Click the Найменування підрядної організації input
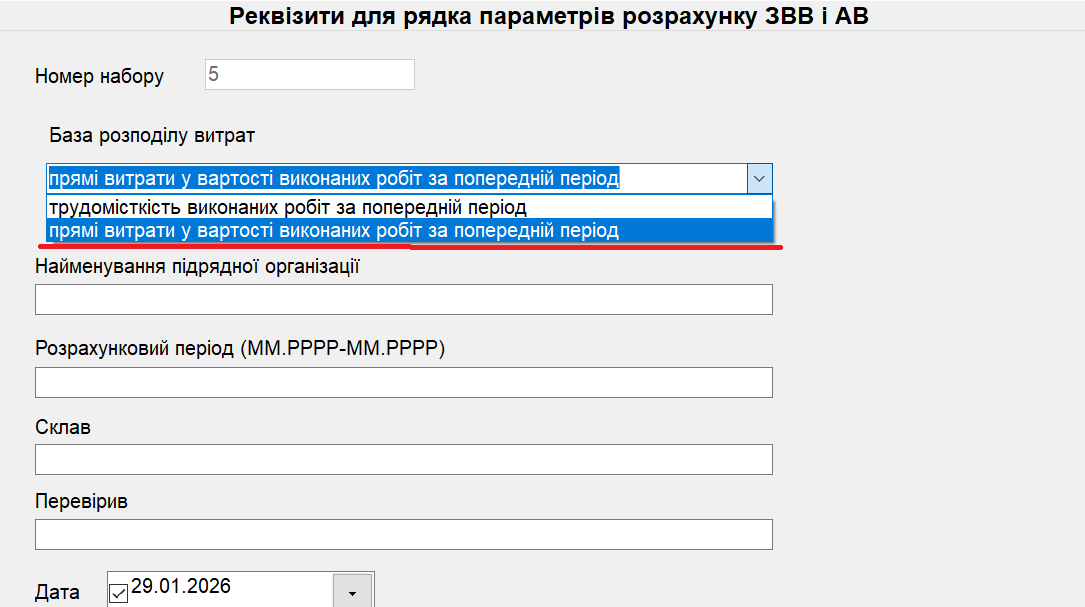 click(x=403, y=299)
